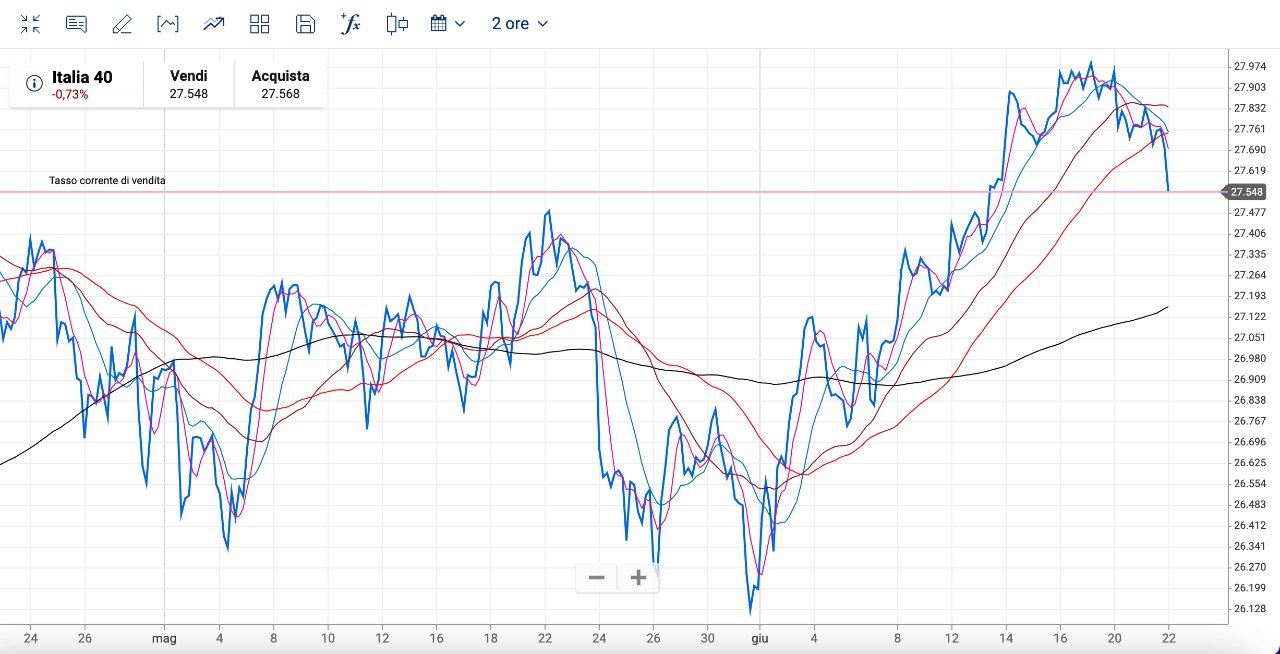Zoom out with the minus button
The height and width of the screenshot is (654, 1280).
[x=597, y=578]
